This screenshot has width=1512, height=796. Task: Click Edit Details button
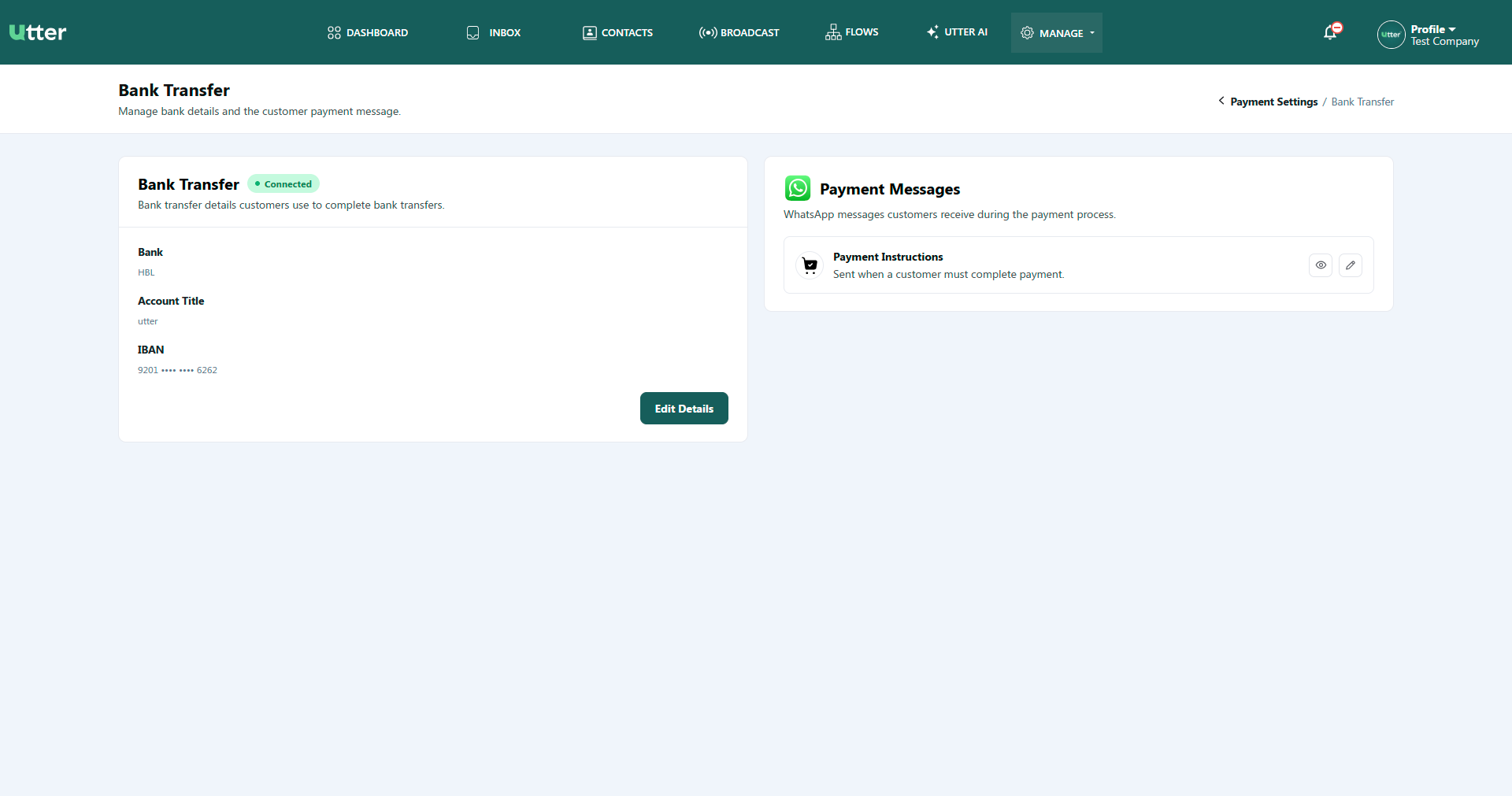(x=684, y=408)
